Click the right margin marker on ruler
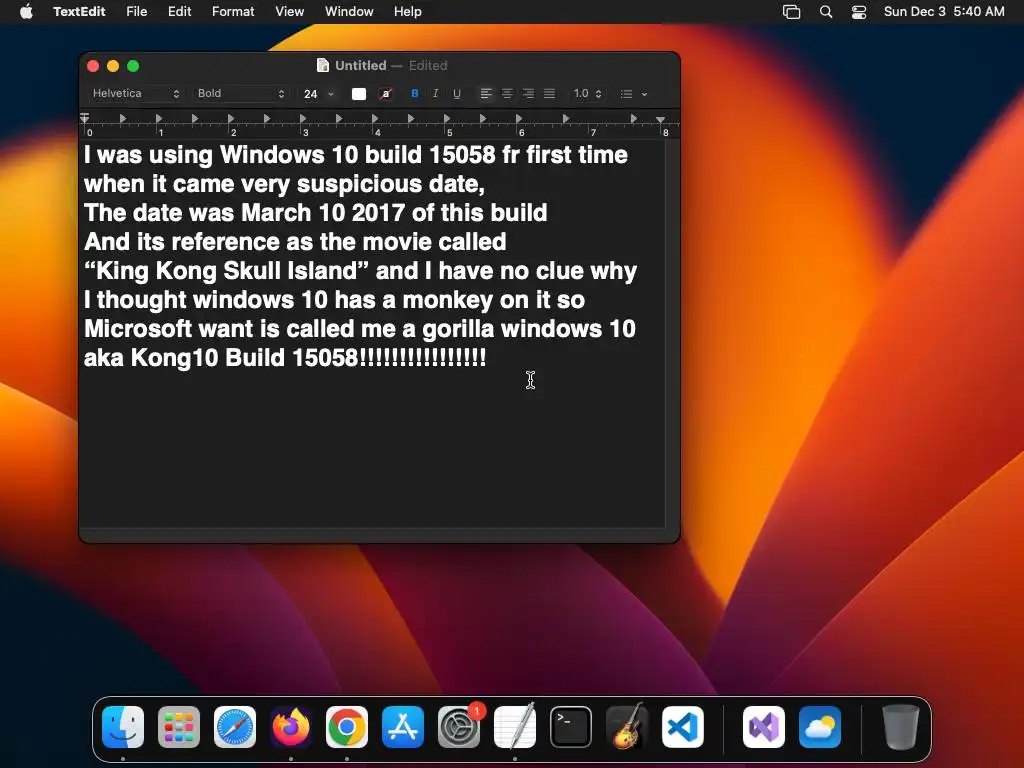The height and width of the screenshot is (768, 1024). [x=660, y=120]
